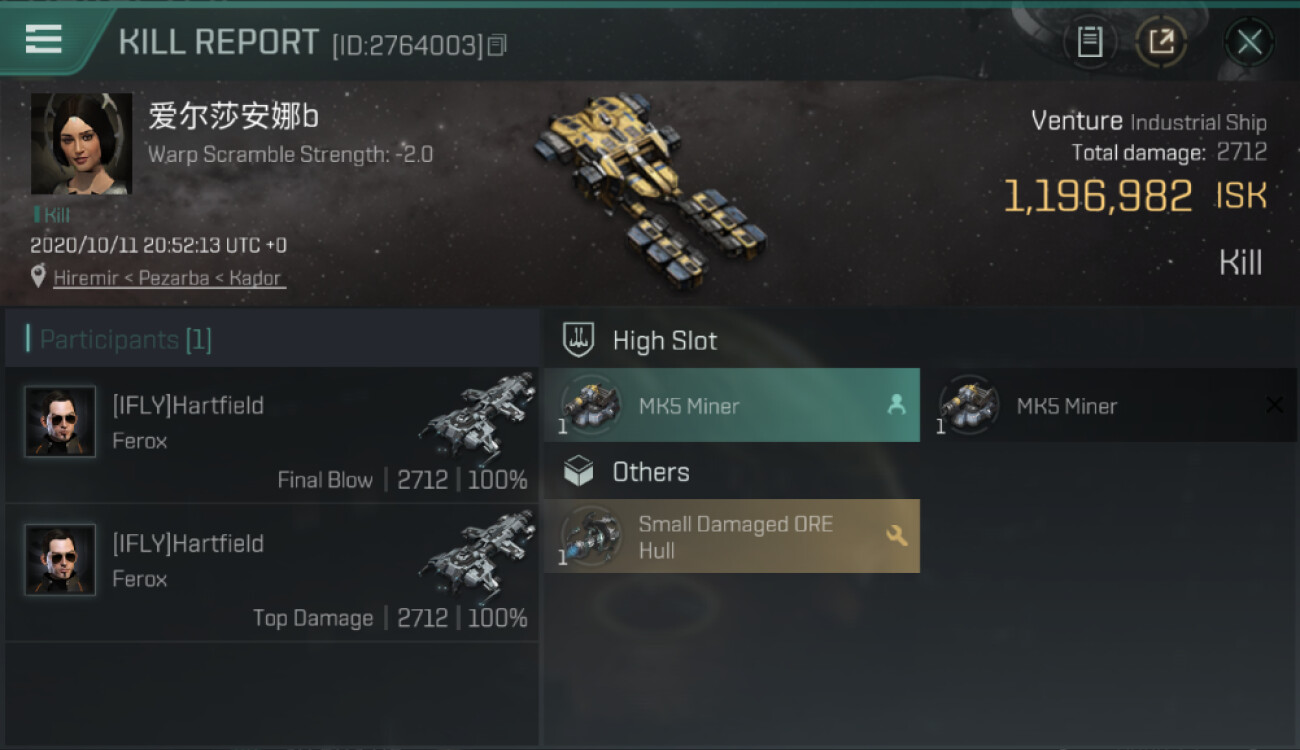Click the location pin icon

[x=38, y=277]
